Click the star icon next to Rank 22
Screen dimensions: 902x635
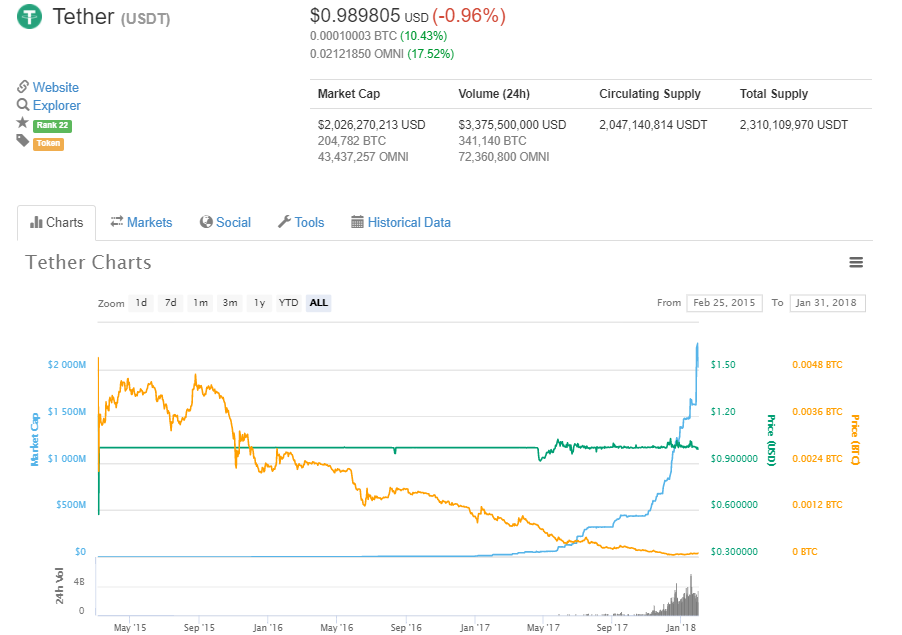22,123
